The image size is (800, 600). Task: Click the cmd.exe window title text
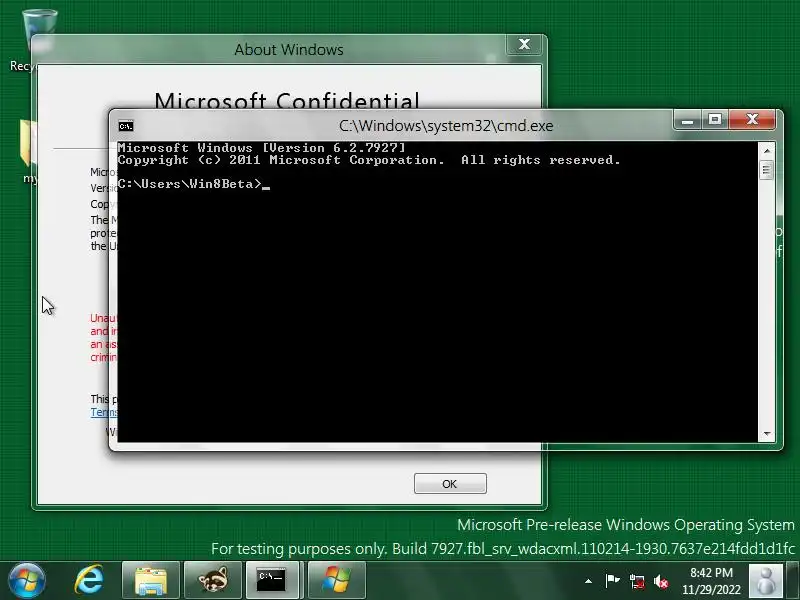point(446,126)
